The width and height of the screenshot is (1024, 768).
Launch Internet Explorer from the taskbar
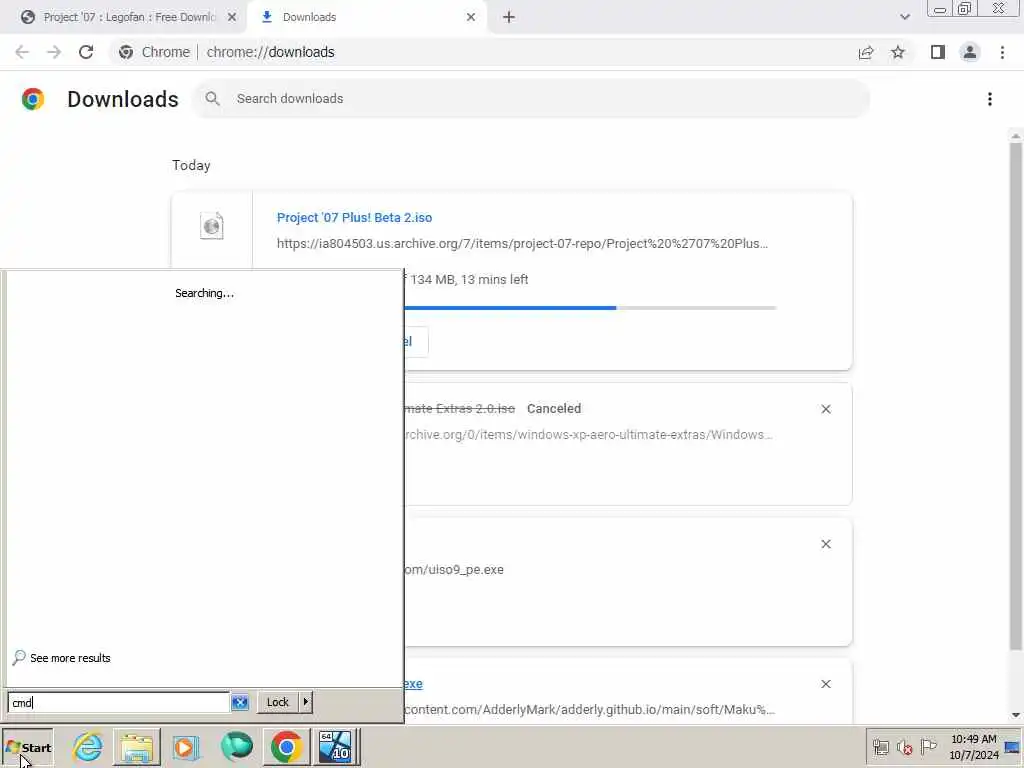88,746
